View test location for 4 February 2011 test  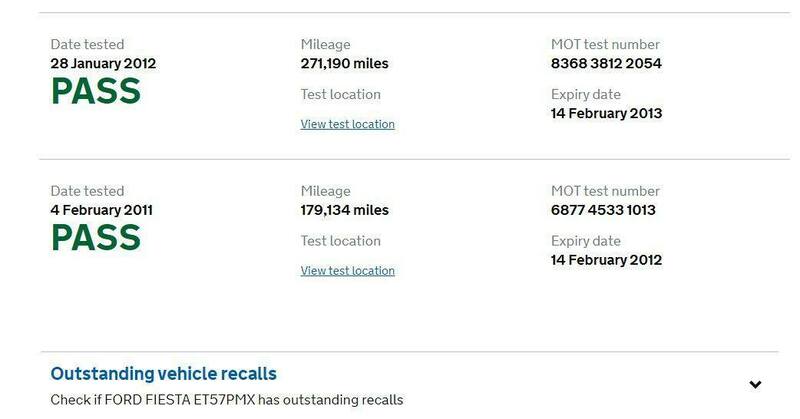[x=347, y=270]
